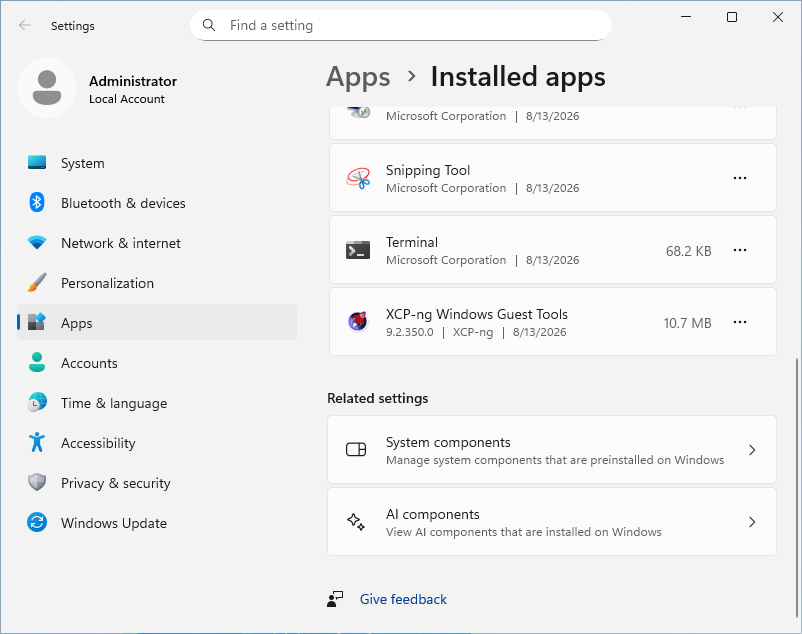
Task: Click the Apps breadcrumb link
Action: (358, 77)
